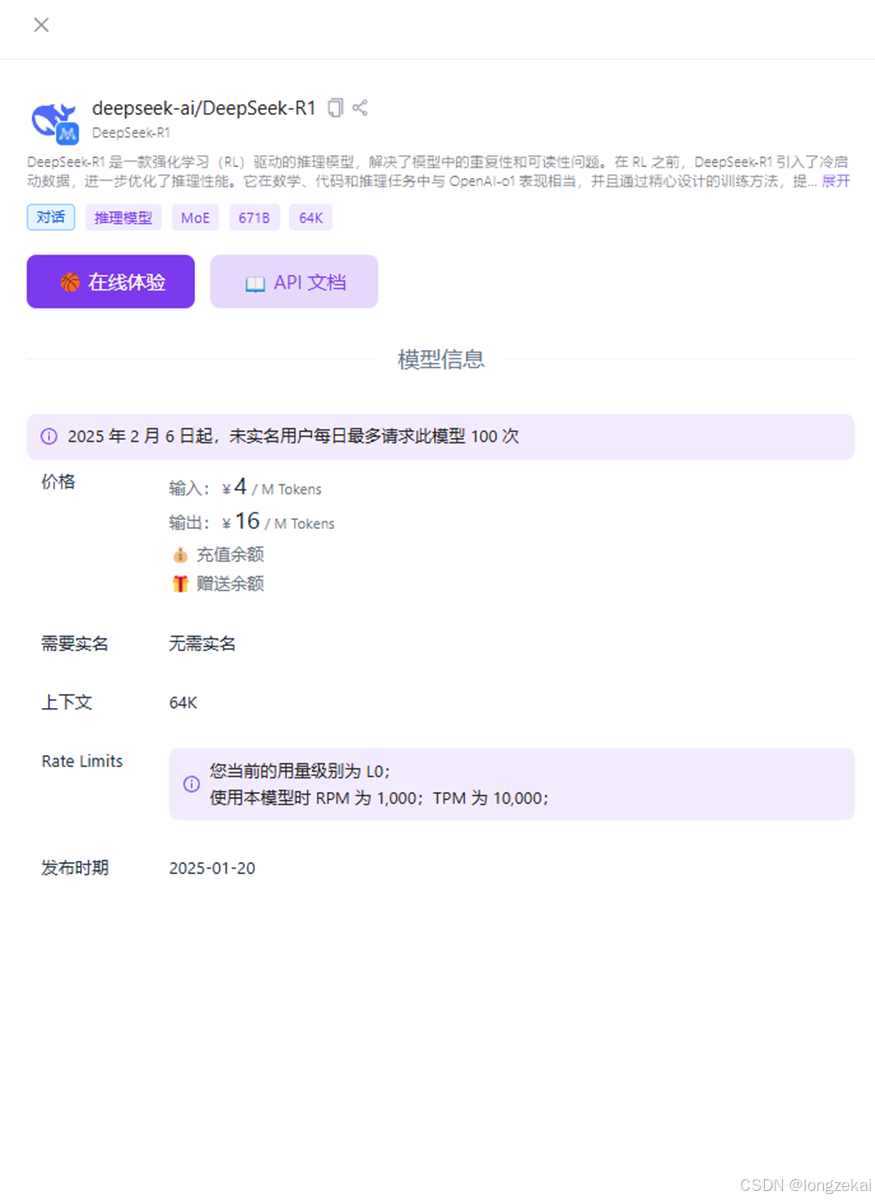Select the 推理模型 tag

coord(123,217)
